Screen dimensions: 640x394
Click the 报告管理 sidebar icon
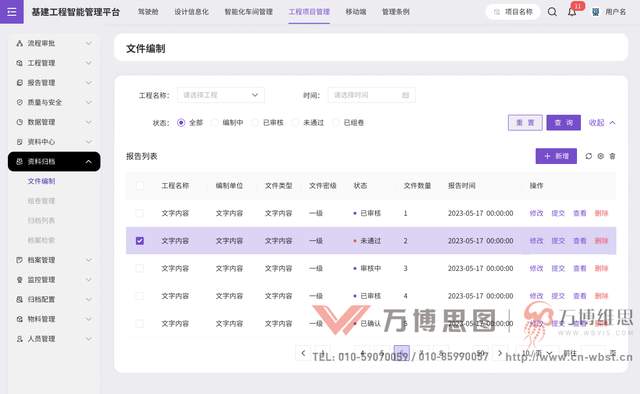pos(19,82)
